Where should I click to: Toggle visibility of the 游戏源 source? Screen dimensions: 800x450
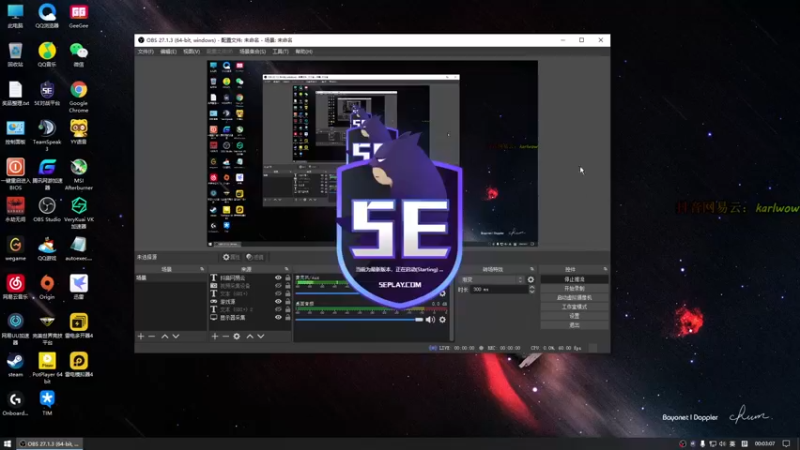[x=278, y=302]
